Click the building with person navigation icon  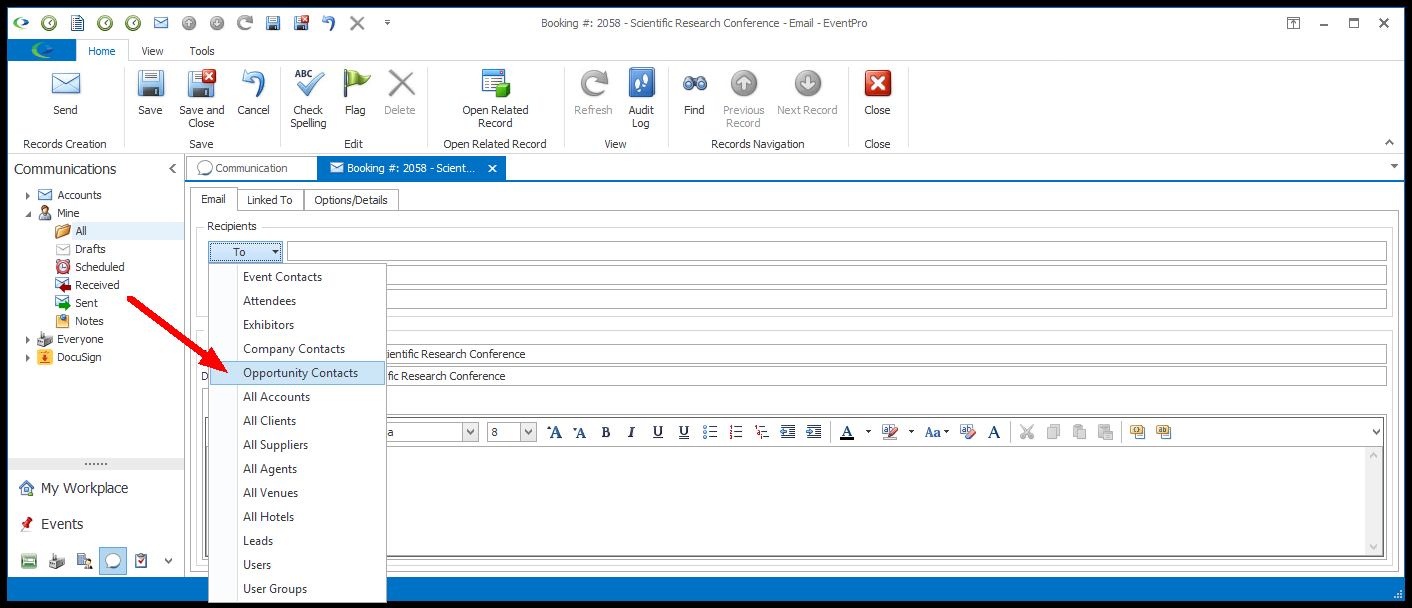(85, 561)
